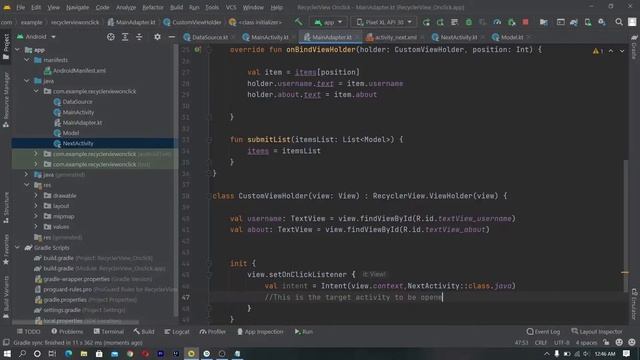Click the Rerun app icon in toolbar
This screenshot has width=640, height=360.
426,22
